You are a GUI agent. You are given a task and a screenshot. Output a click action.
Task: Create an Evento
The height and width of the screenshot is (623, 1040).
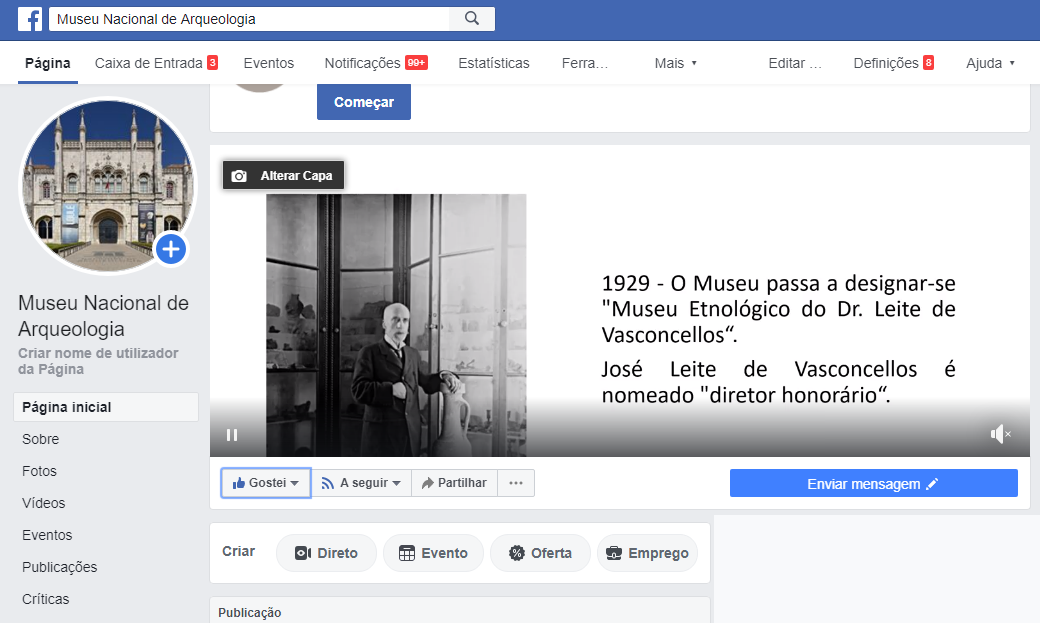(x=433, y=553)
